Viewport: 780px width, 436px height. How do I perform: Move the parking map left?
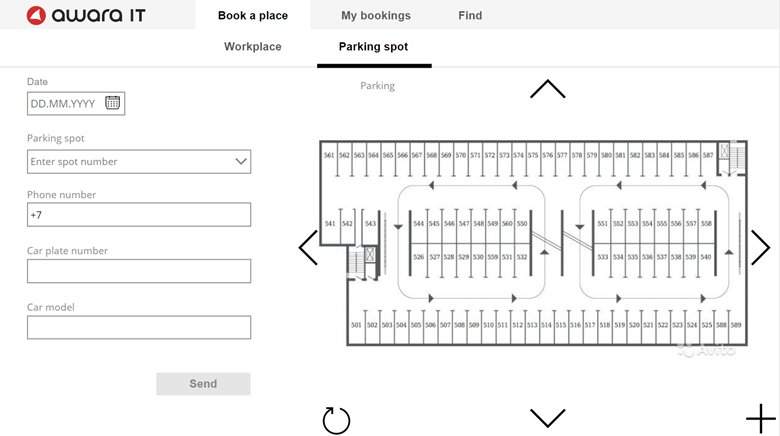click(308, 247)
